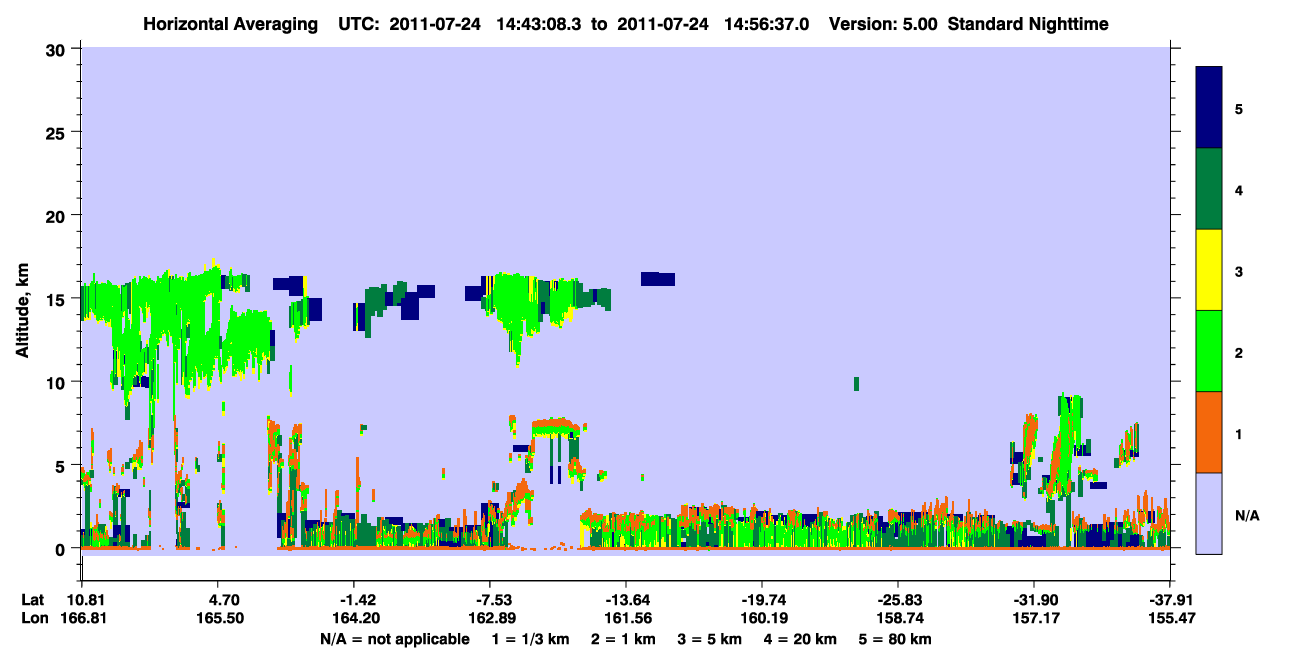Click longitude value 157.17
The height and width of the screenshot is (667, 1300).
coord(1038,619)
